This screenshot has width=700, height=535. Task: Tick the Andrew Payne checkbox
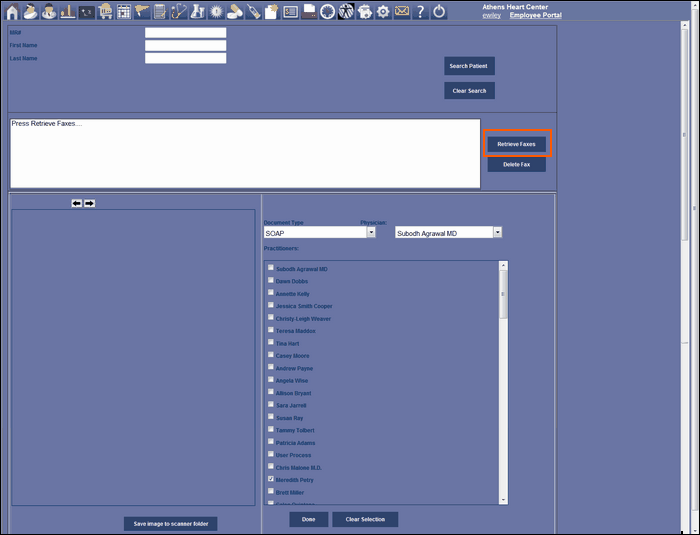tap(271, 369)
